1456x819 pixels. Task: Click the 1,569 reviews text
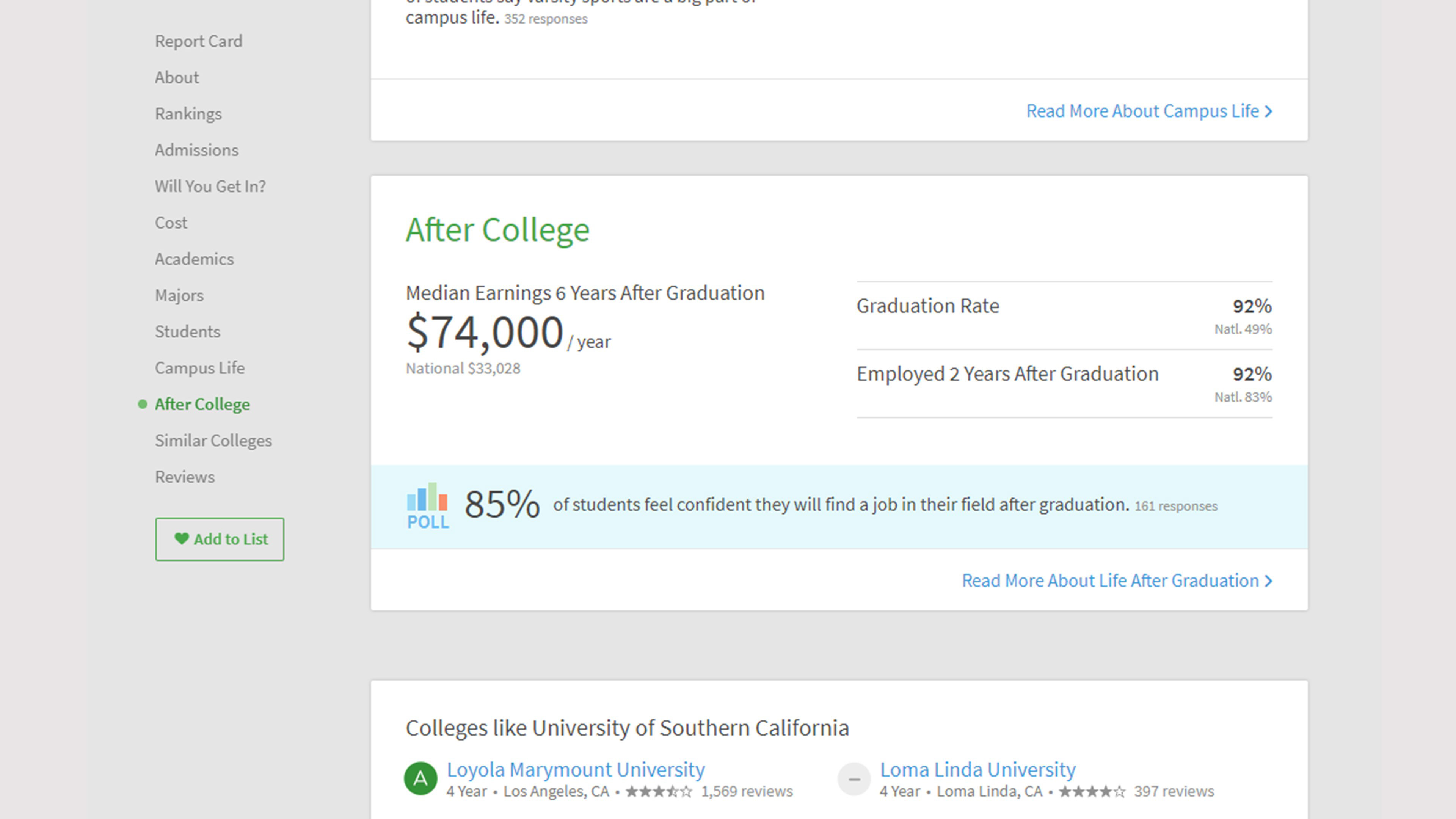point(747,791)
